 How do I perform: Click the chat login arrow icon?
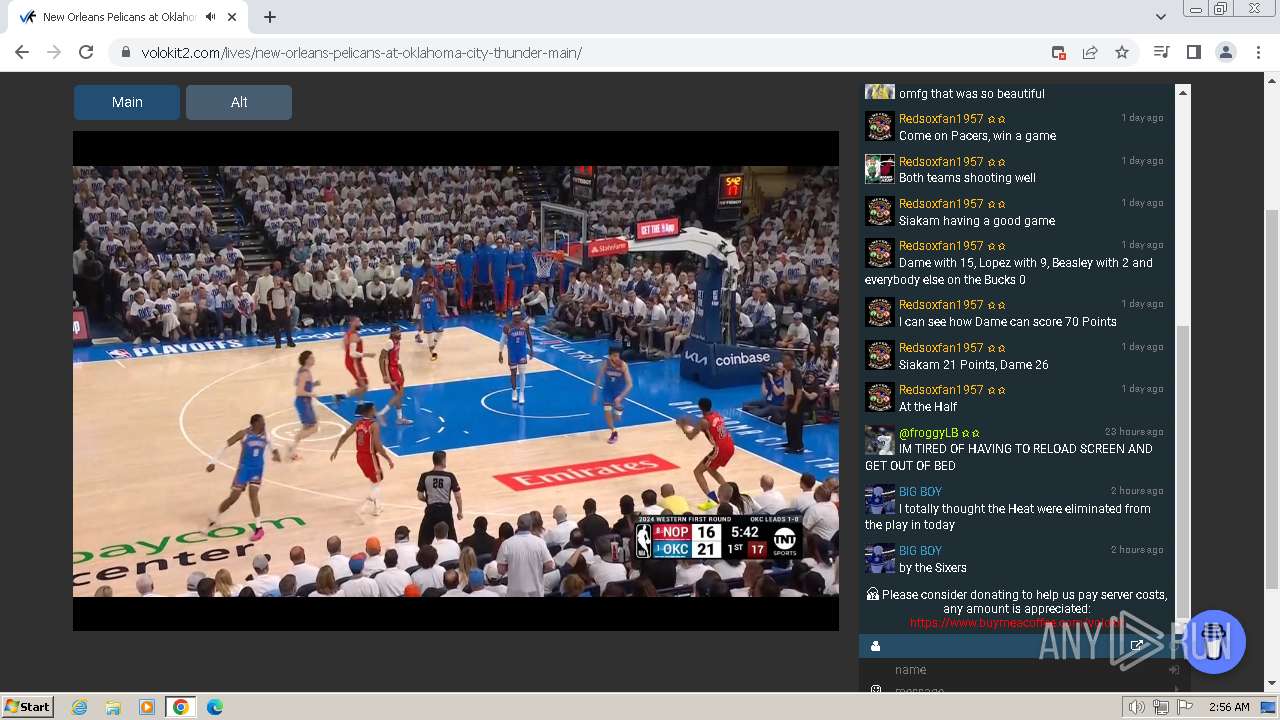click(1174, 670)
